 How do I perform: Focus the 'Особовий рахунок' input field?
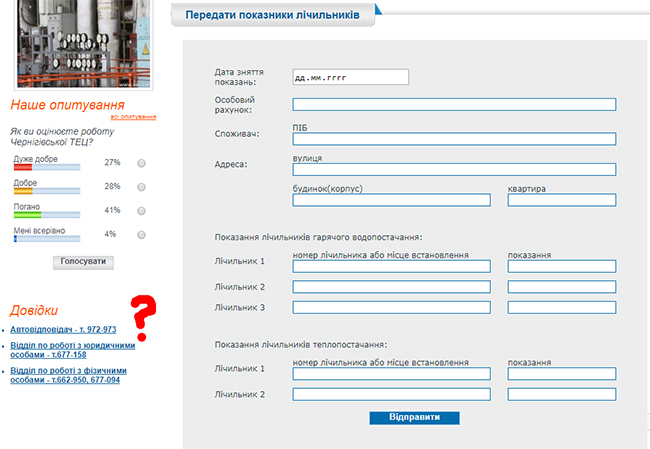tap(454, 104)
